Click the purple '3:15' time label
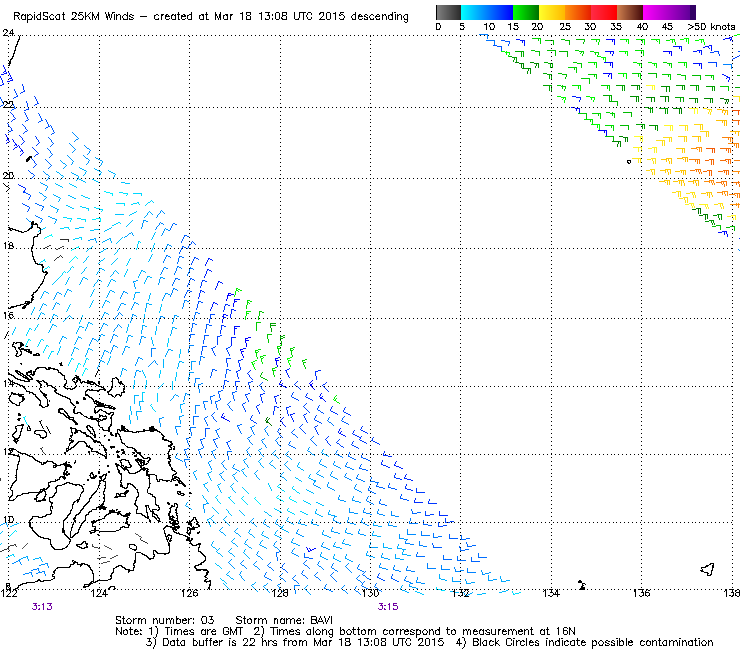This screenshot has height=650, width=740. 388,607
